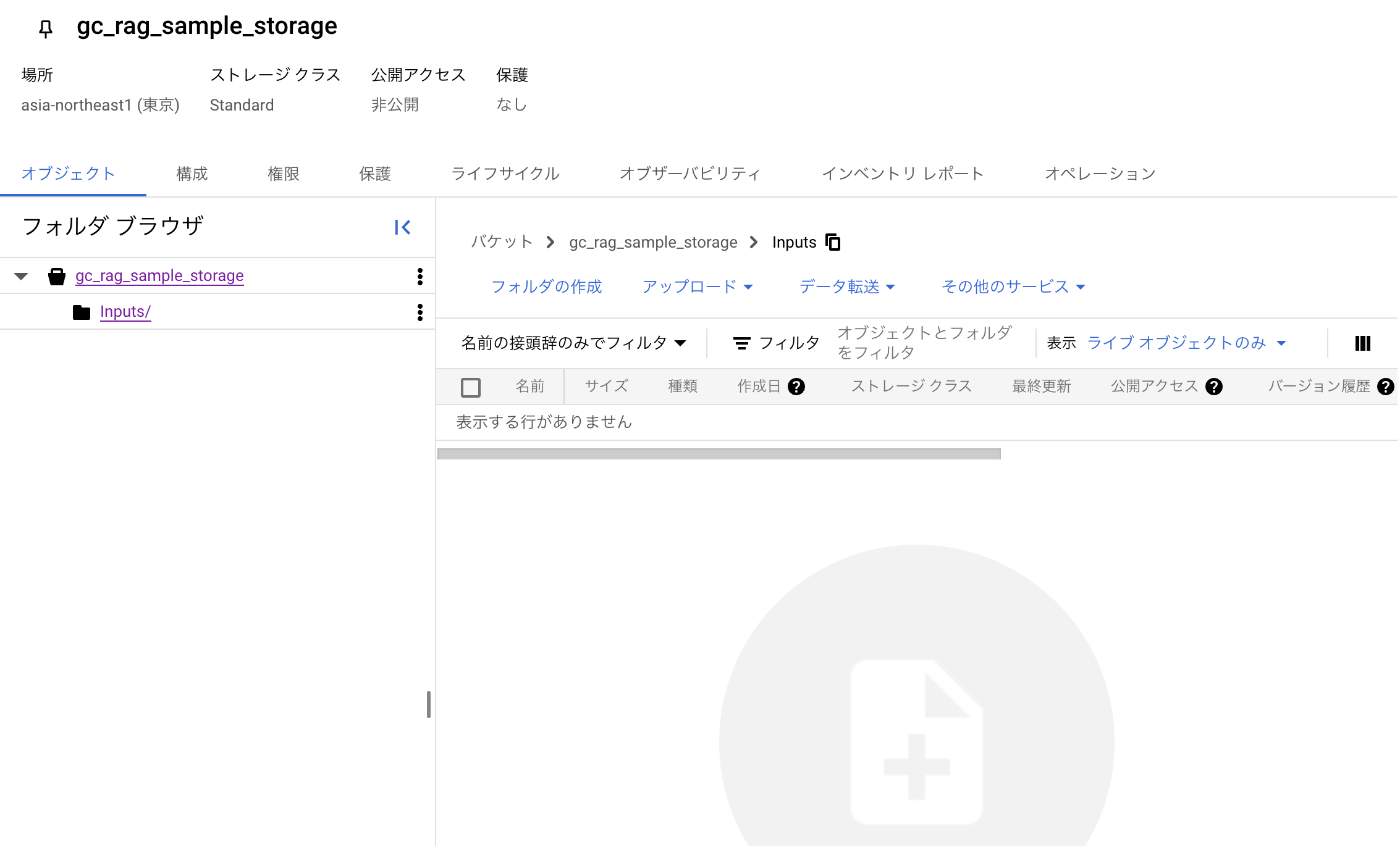Click the 最終更新 column header
1400x846 pixels.
point(1042,387)
